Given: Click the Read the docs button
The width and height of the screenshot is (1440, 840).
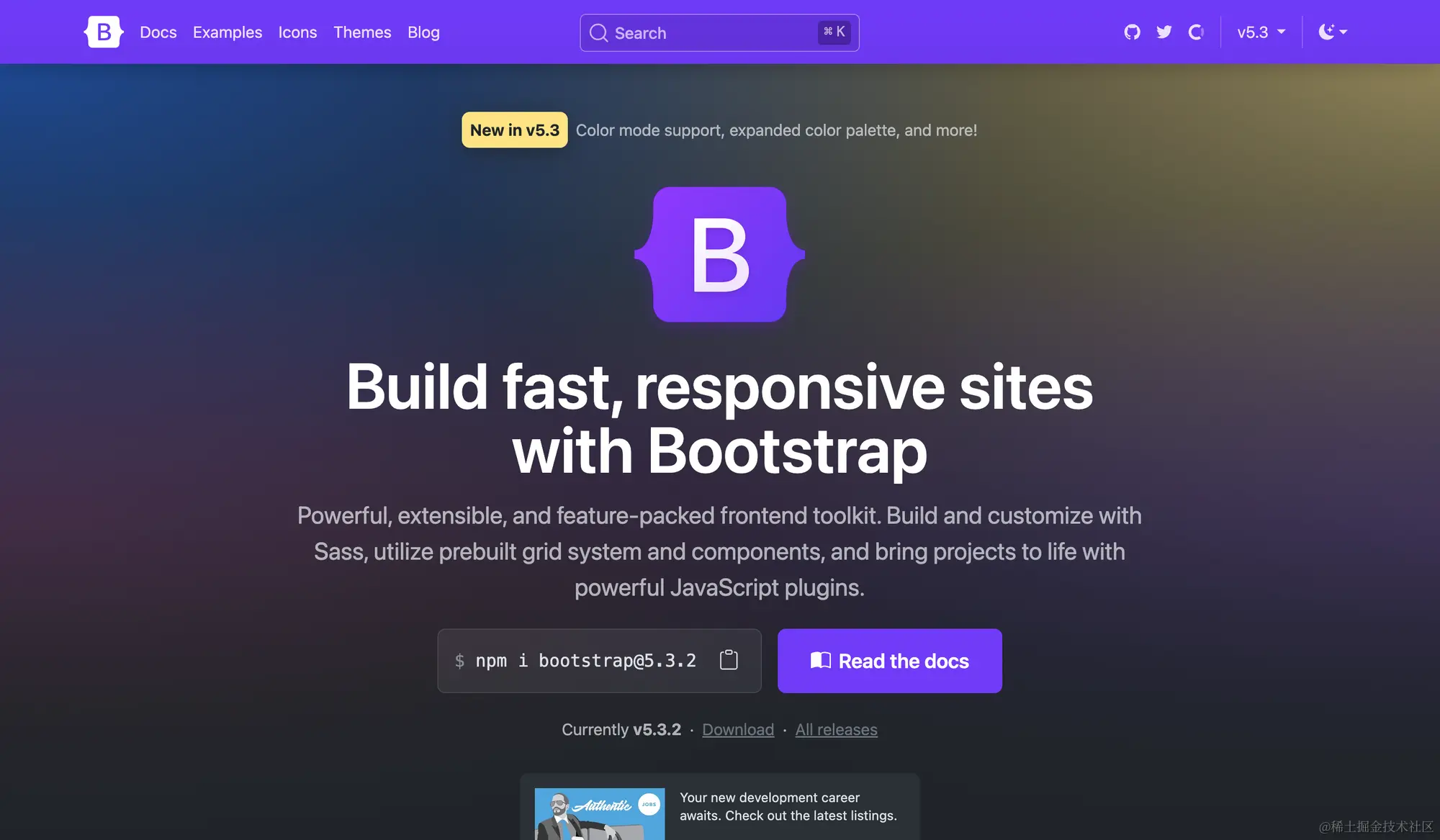Looking at the screenshot, I should point(890,661).
